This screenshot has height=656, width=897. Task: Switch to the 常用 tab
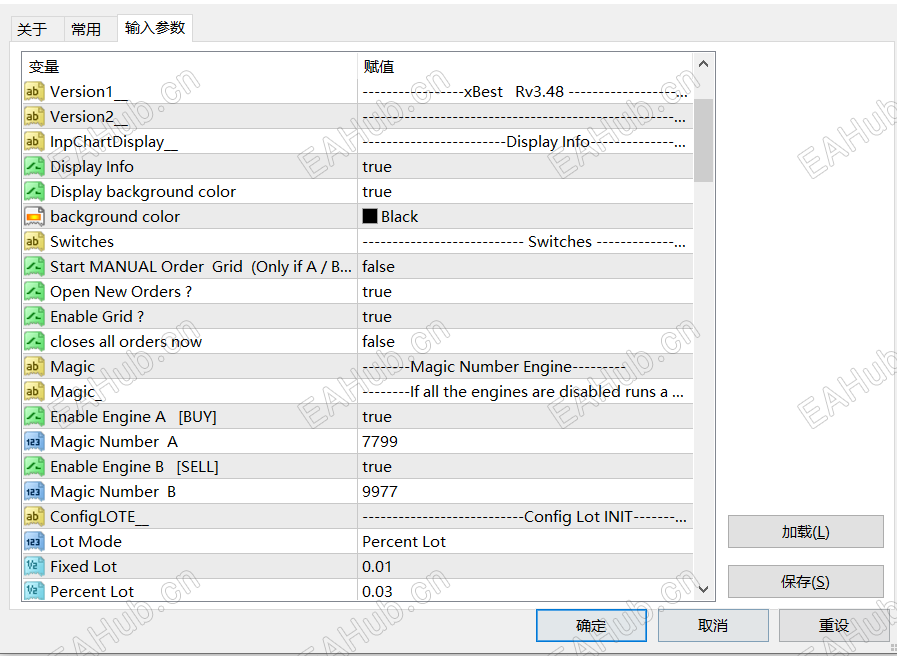pyautogui.click(x=88, y=29)
